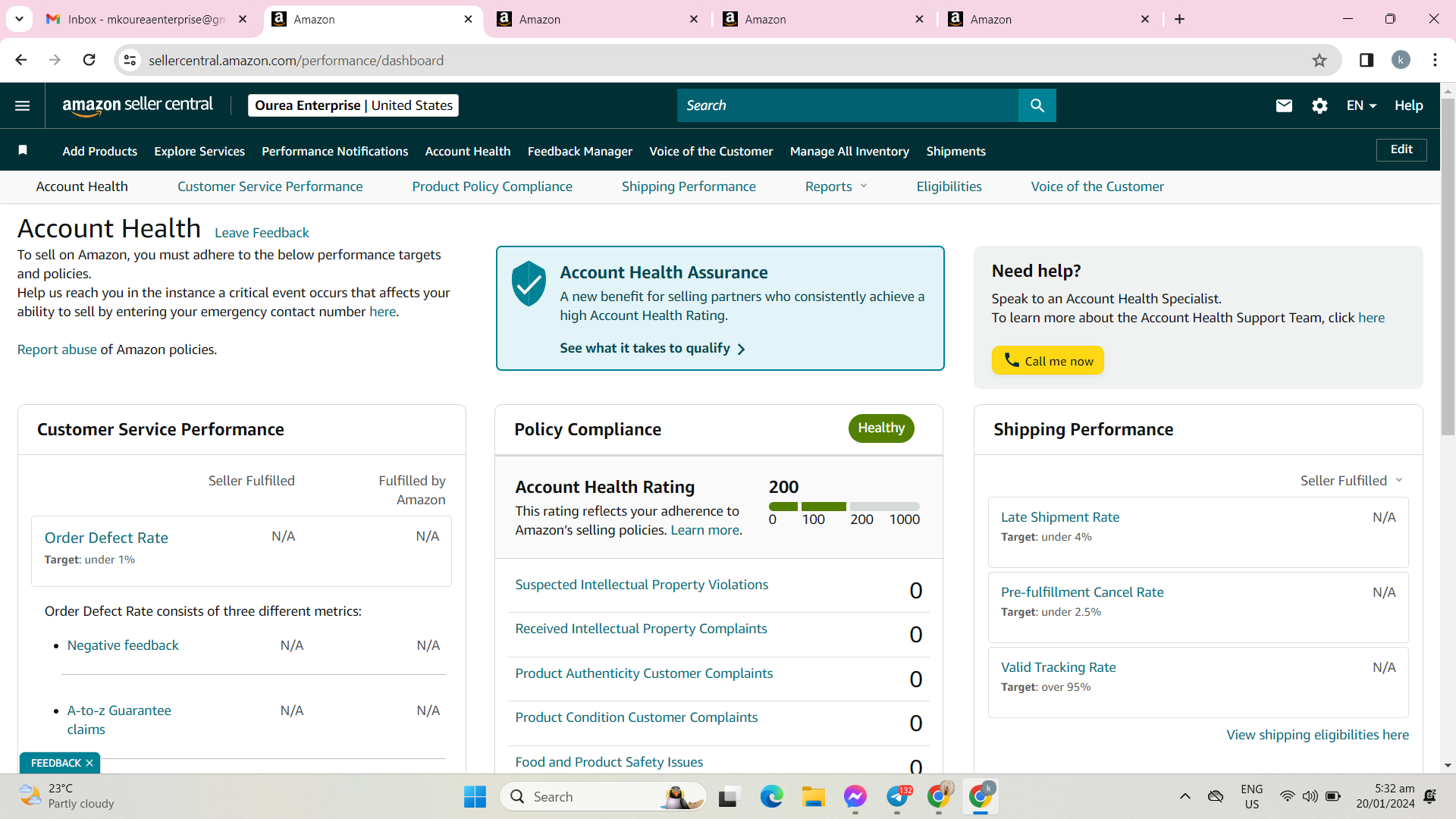
Task: Click the page vertical scrollbar thumb
Action: 1448,265
